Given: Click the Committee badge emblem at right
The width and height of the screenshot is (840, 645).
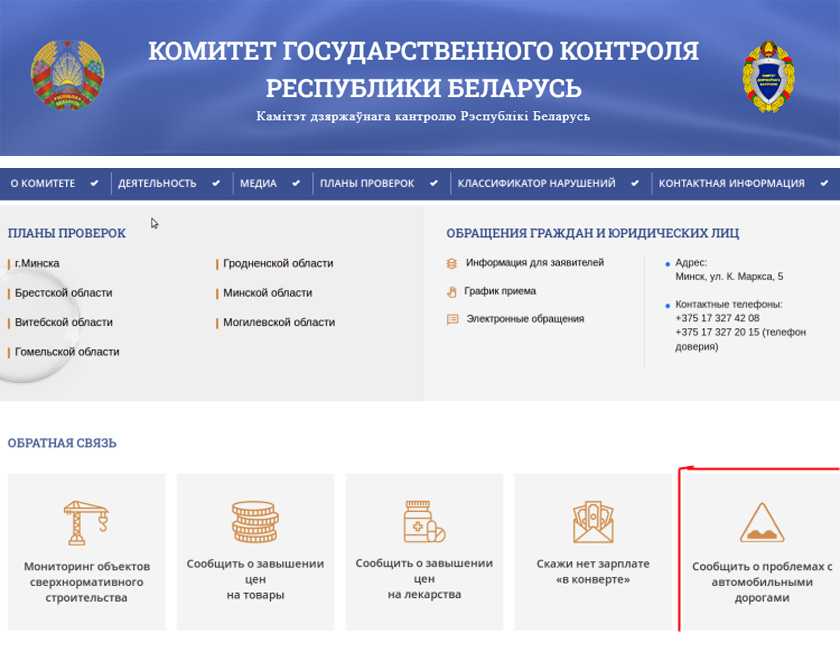Looking at the screenshot, I should 769,77.
